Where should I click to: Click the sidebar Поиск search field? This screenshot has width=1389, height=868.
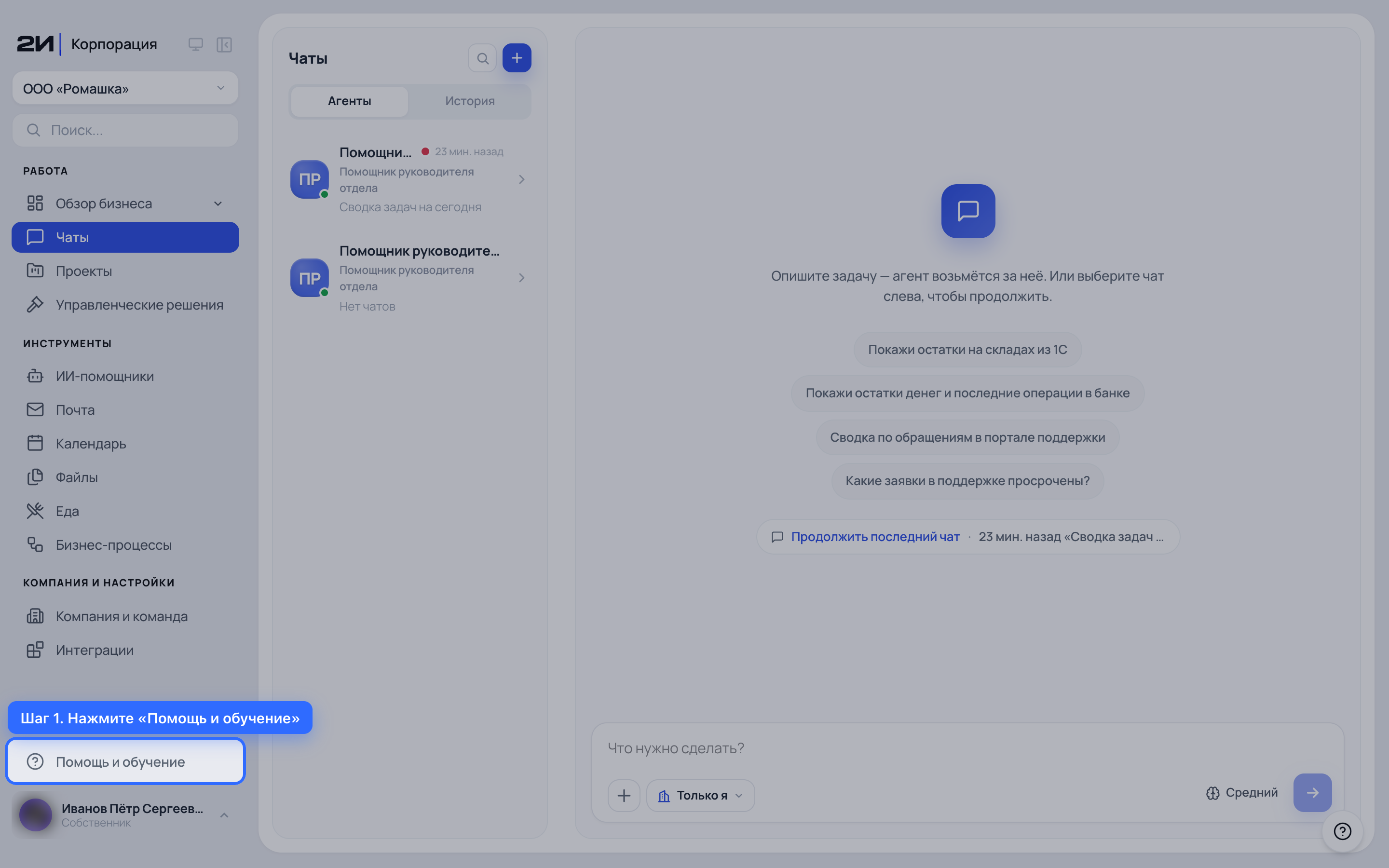(125, 130)
